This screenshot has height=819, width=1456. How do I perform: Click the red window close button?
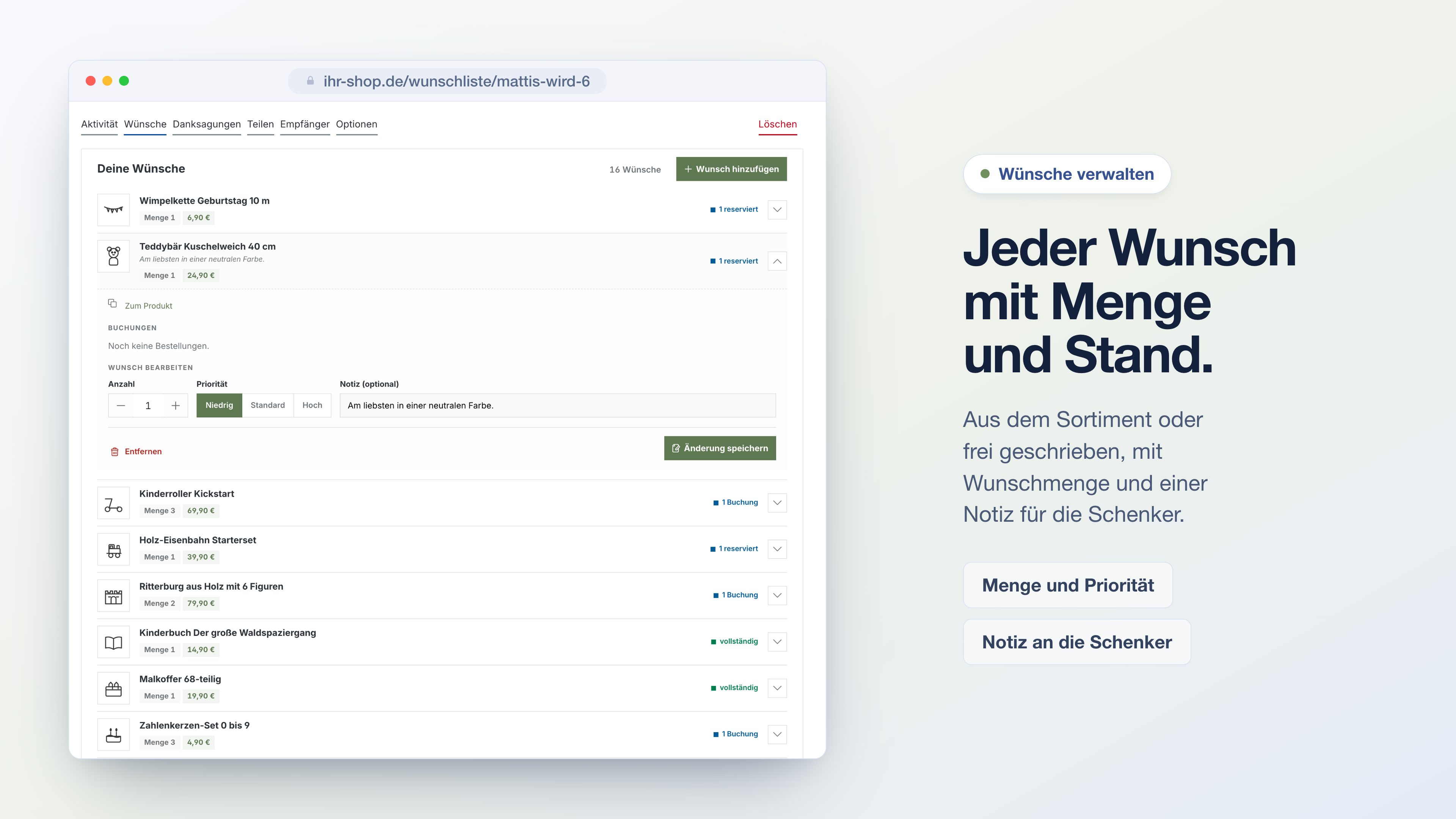point(91,81)
